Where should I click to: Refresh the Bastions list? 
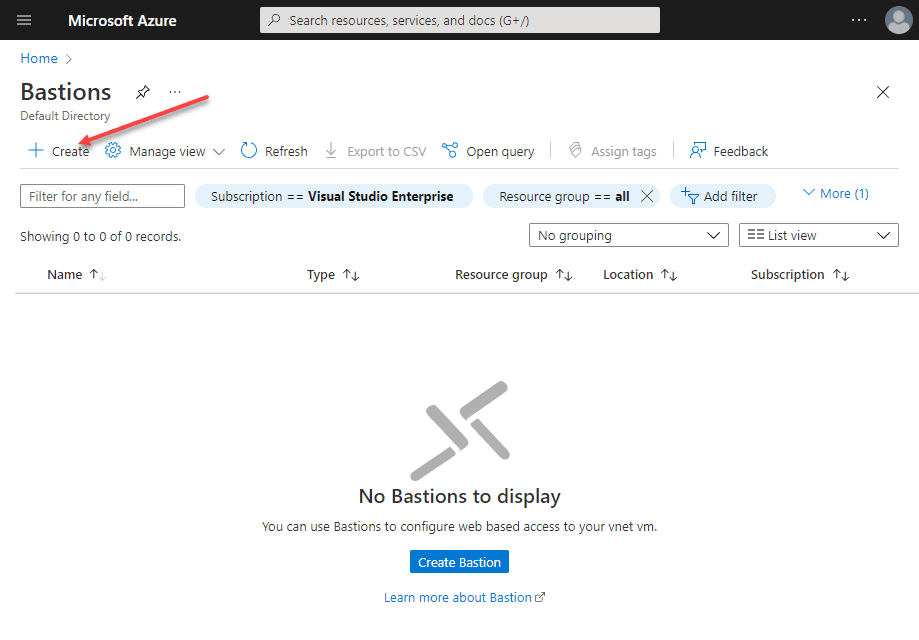[274, 151]
